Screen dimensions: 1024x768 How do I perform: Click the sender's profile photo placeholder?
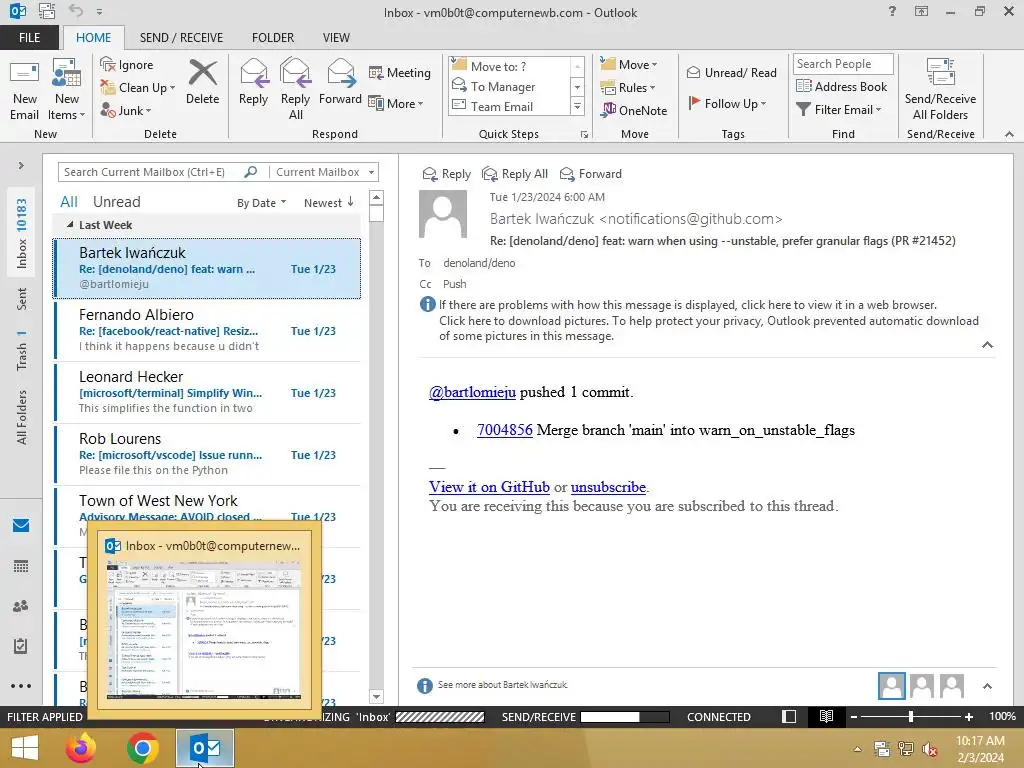coord(443,214)
